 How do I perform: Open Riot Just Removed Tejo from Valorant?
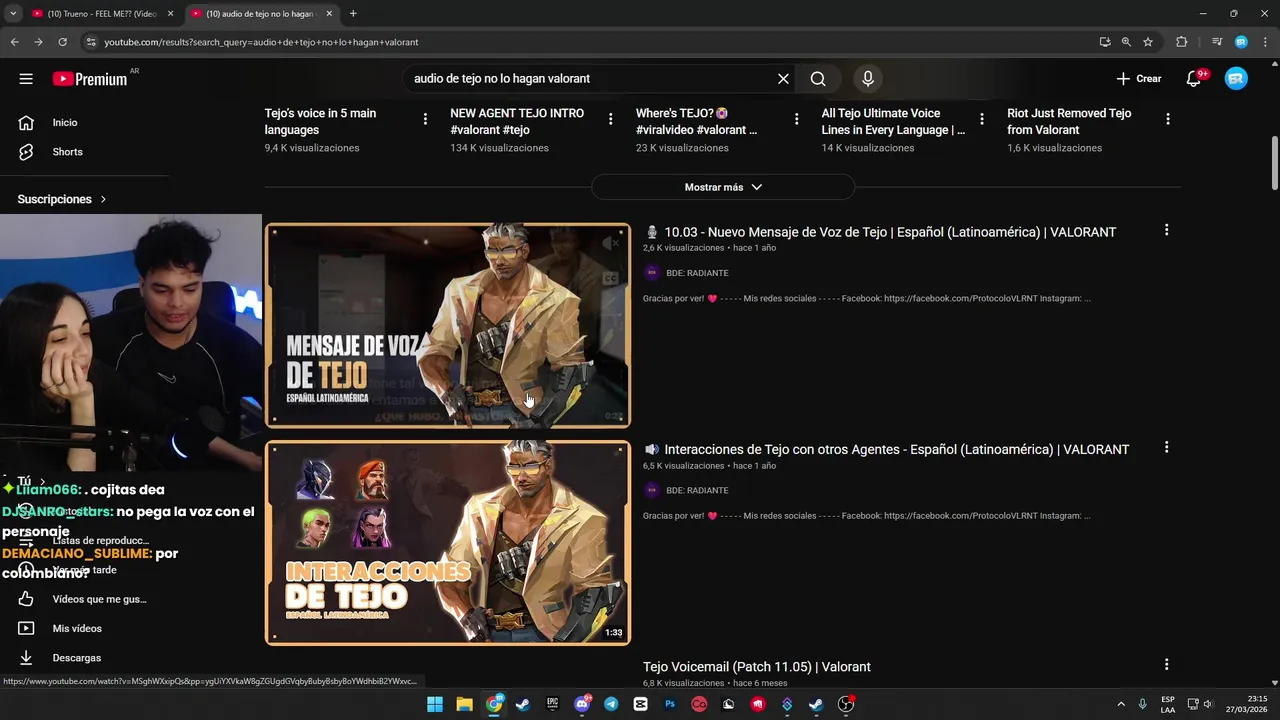pyautogui.click(x=1069, y=122)
